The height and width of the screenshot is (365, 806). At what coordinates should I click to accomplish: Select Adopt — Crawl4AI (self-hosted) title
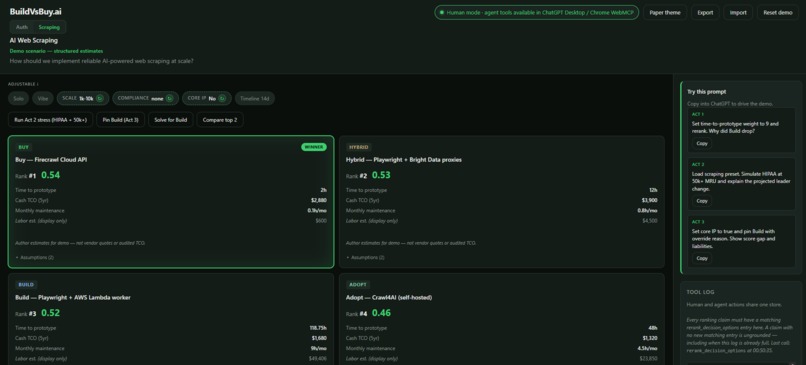coord(389,298)
